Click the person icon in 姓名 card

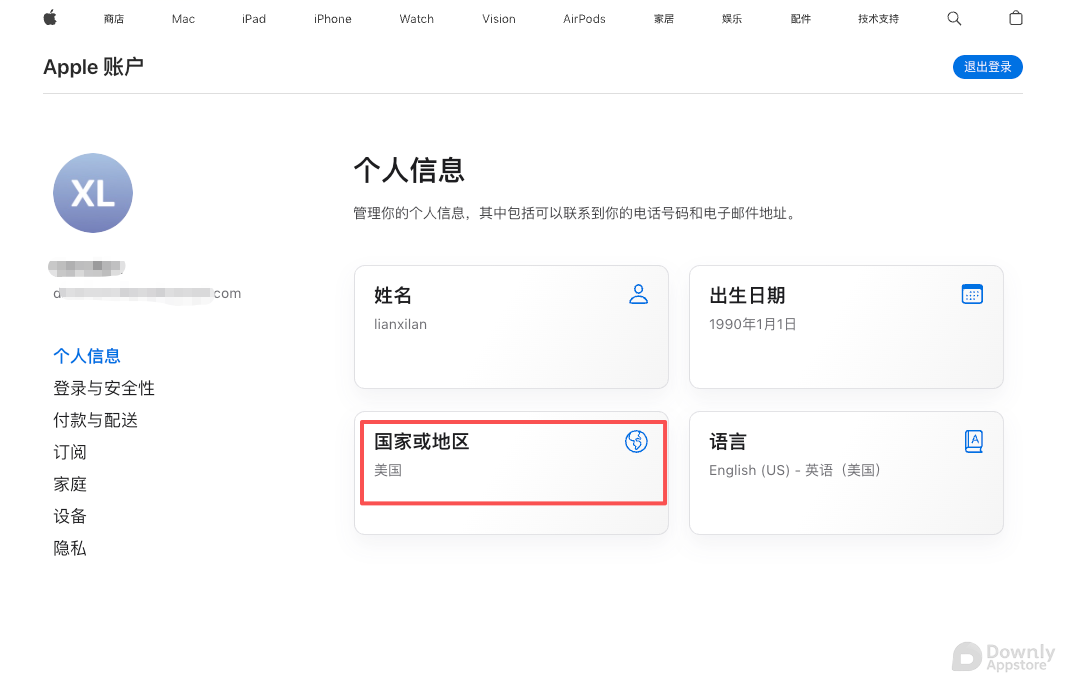pyautogui.click(x=638, y=294)
